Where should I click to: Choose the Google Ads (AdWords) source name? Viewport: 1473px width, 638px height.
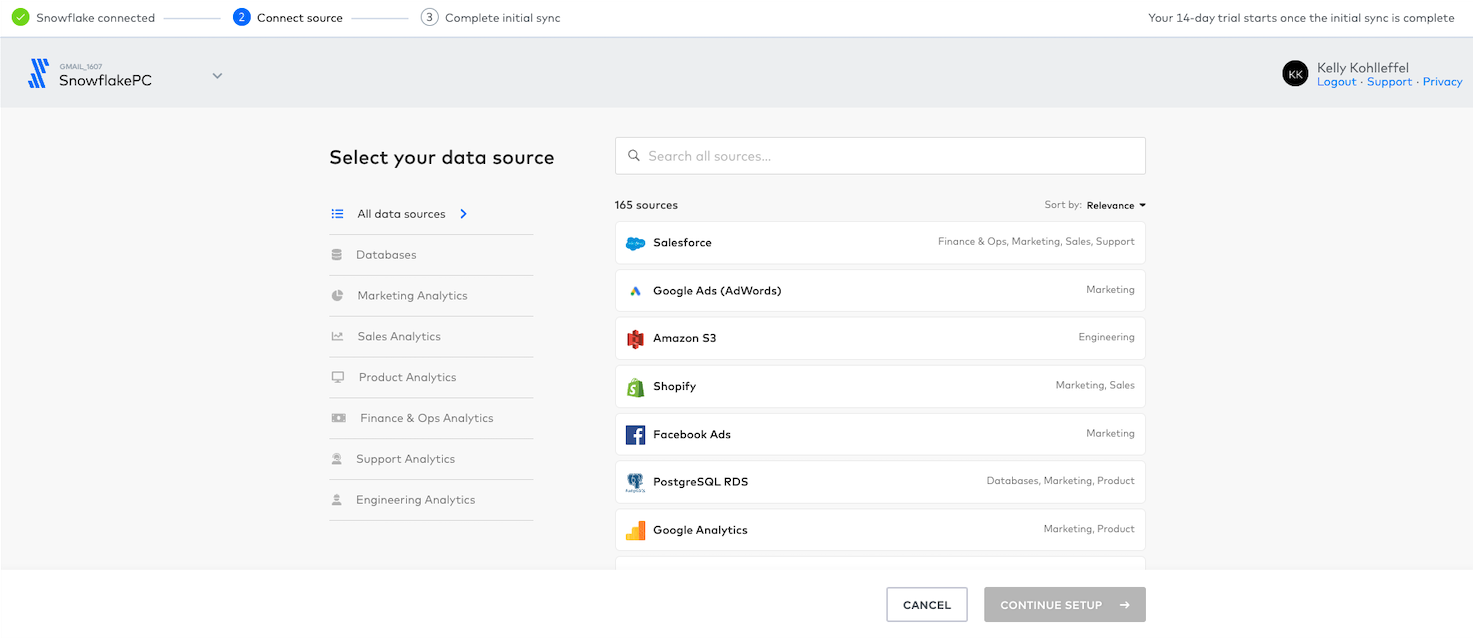(717, 291)
